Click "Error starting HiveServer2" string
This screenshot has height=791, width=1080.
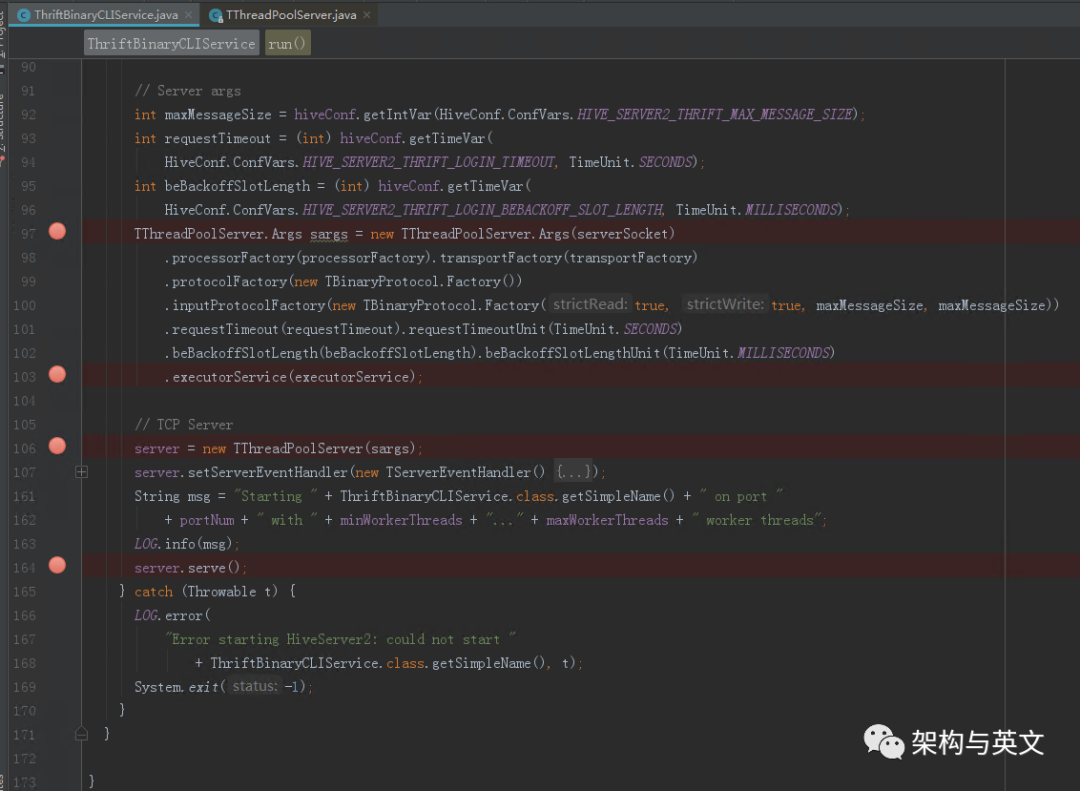coord(340,639)
